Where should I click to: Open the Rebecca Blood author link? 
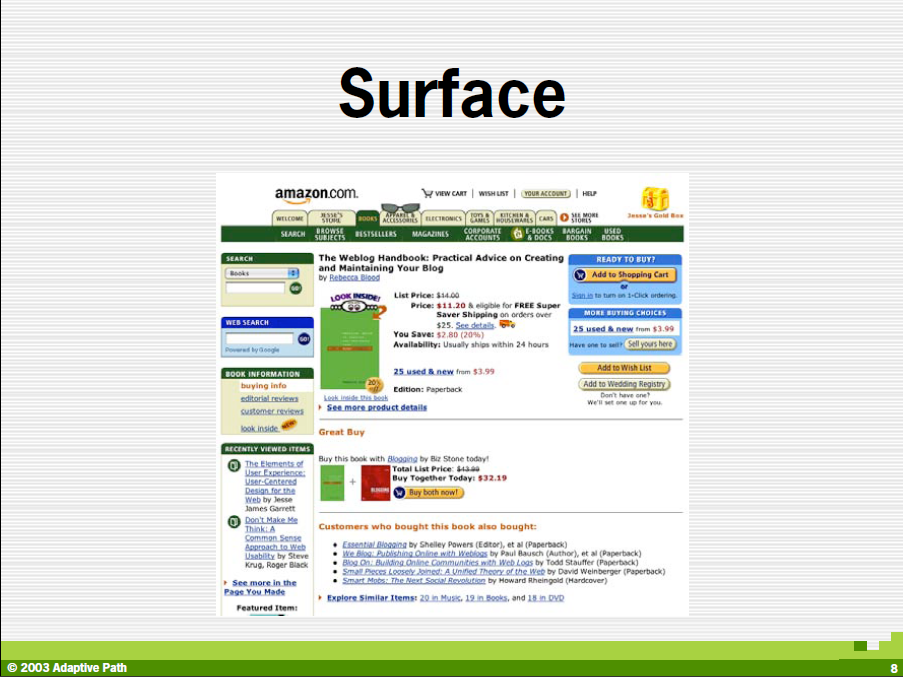click(354, 278)
